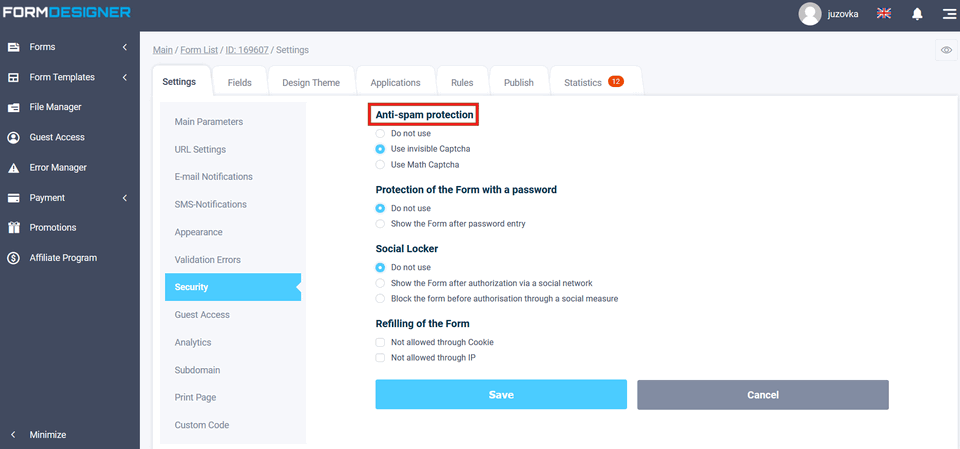The image size is (960, 449).
Task: Select the Use Math Captcha option
Action: coord(380,164)
